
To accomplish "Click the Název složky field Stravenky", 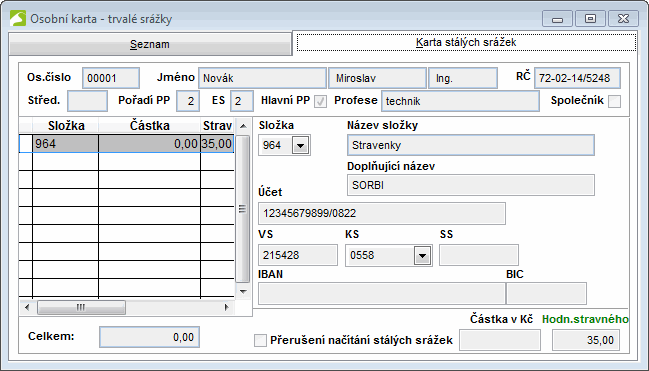I will (x=471, y=145).
